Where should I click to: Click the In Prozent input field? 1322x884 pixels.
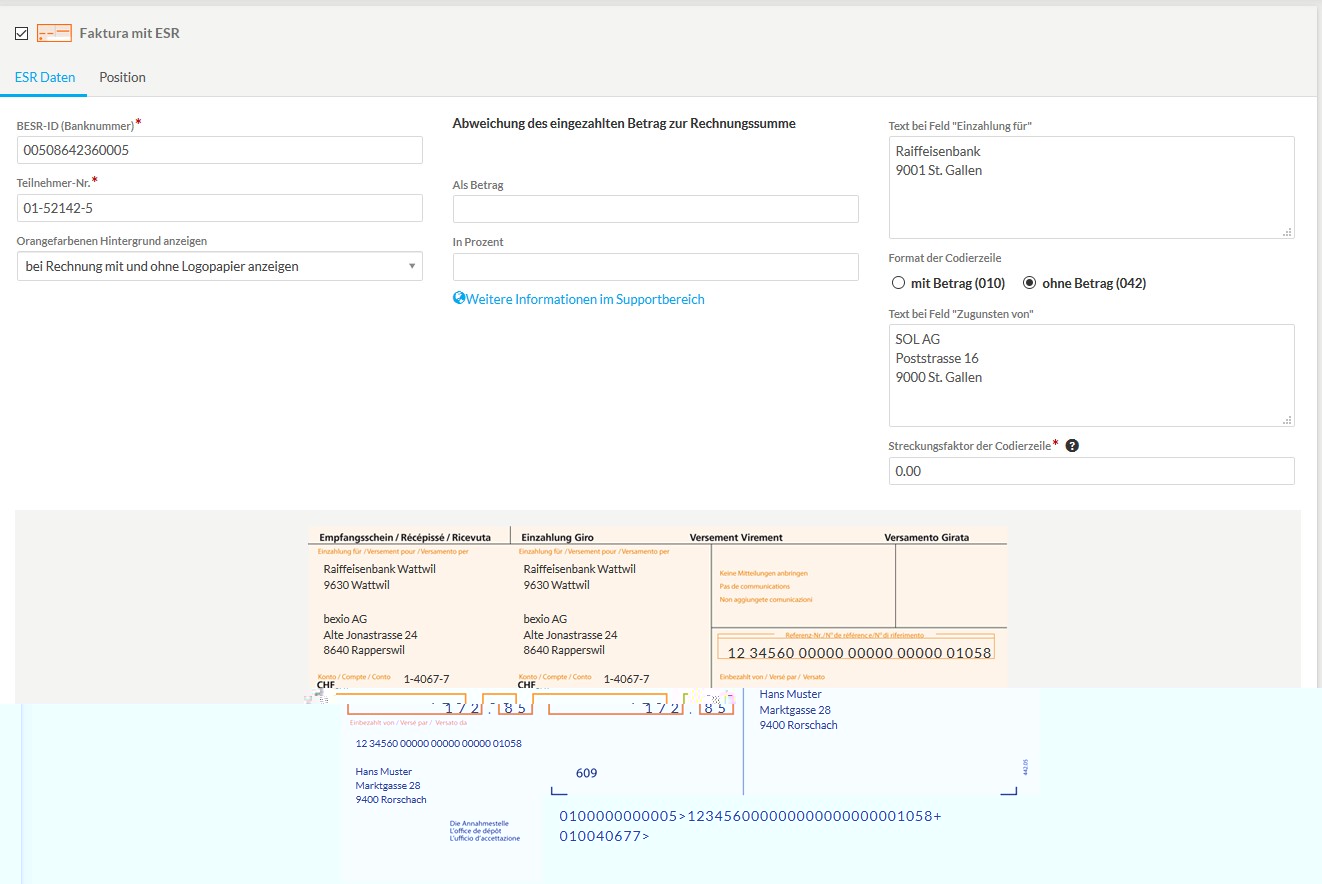pos(655,267)
